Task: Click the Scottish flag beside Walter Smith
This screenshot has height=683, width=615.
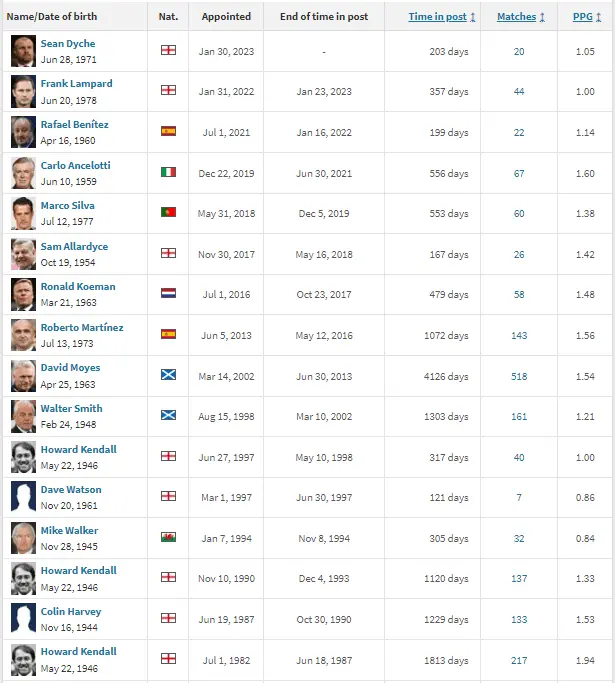Action: tap(168, 416)
